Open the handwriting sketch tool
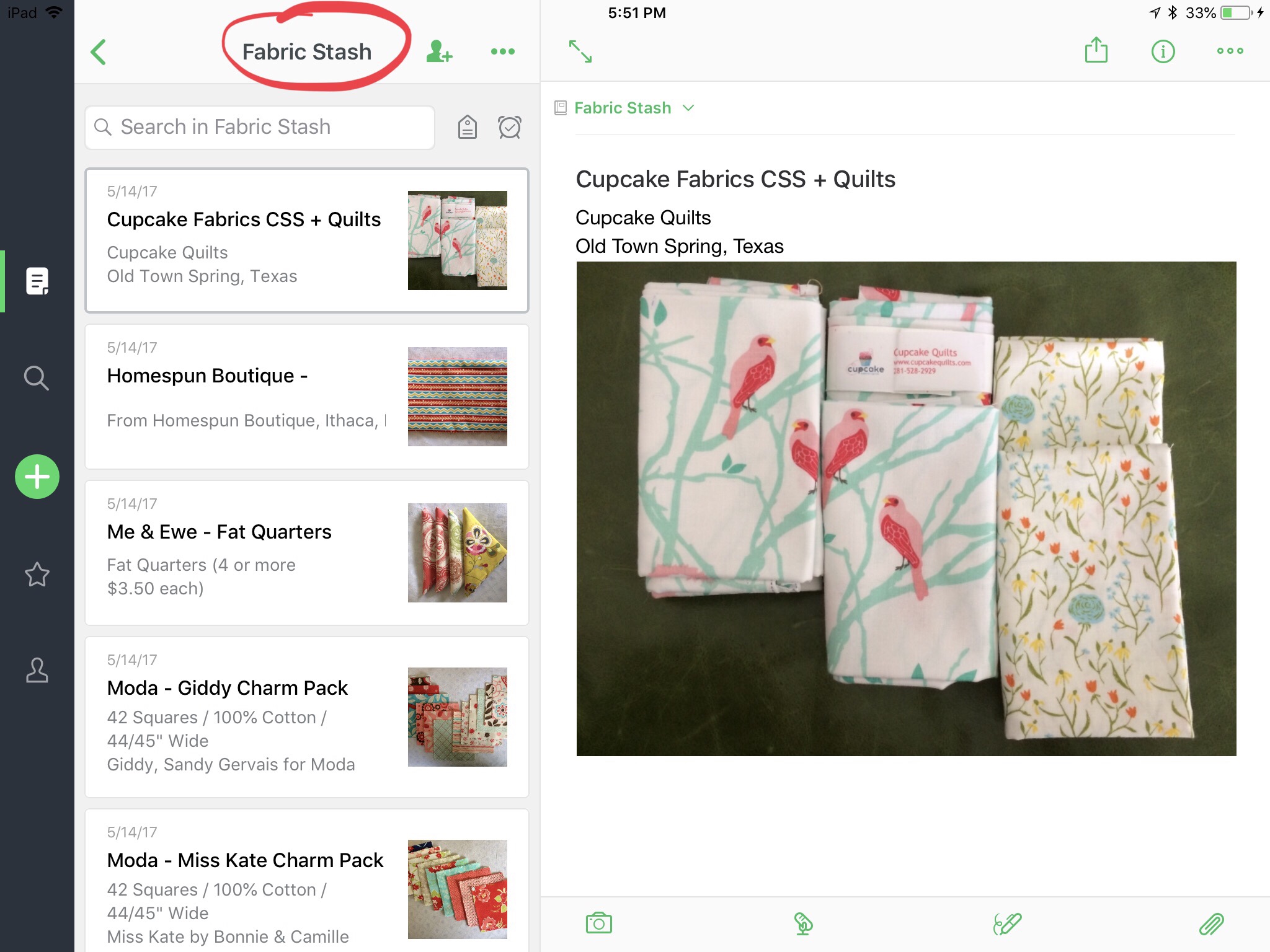The height and width of the screenshot is (952, 1270). [1007, 923]
